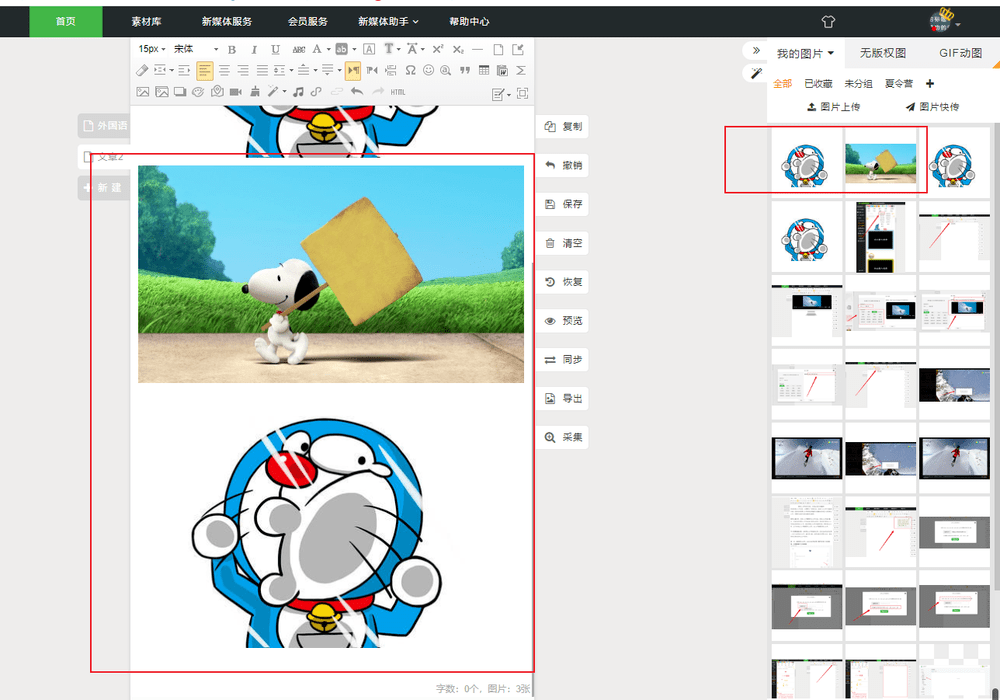The image size is (1000, 700).
Task: Toggle italic text formatting
Action: click(x=254, y=50)
